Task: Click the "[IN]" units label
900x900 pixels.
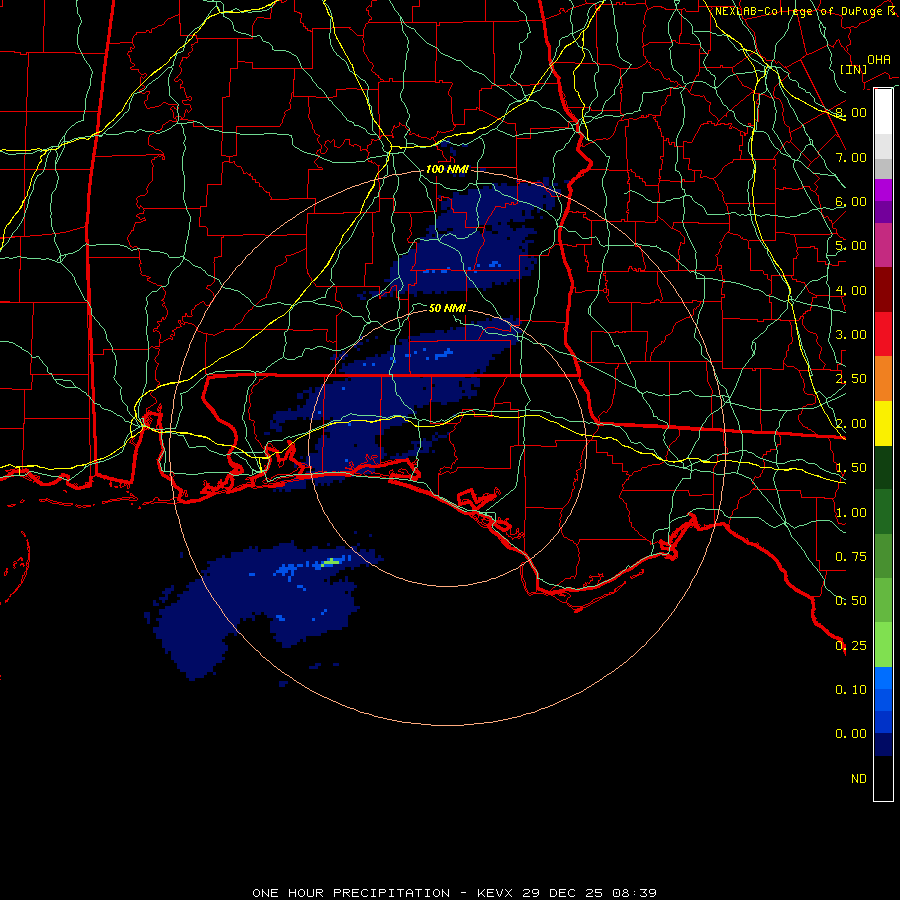Action: (853, 69)
